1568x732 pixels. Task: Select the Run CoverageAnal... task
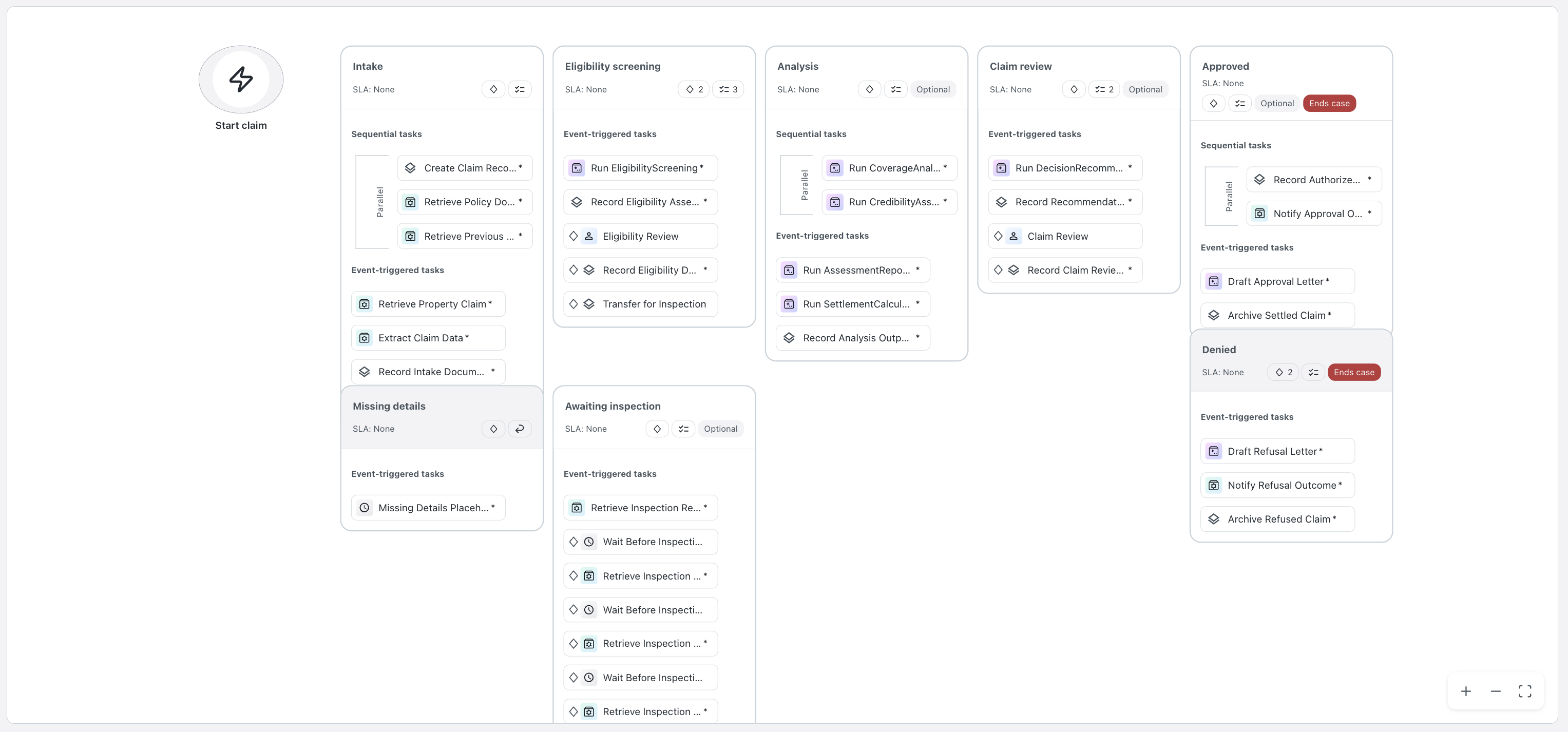(x=889, y=168)
